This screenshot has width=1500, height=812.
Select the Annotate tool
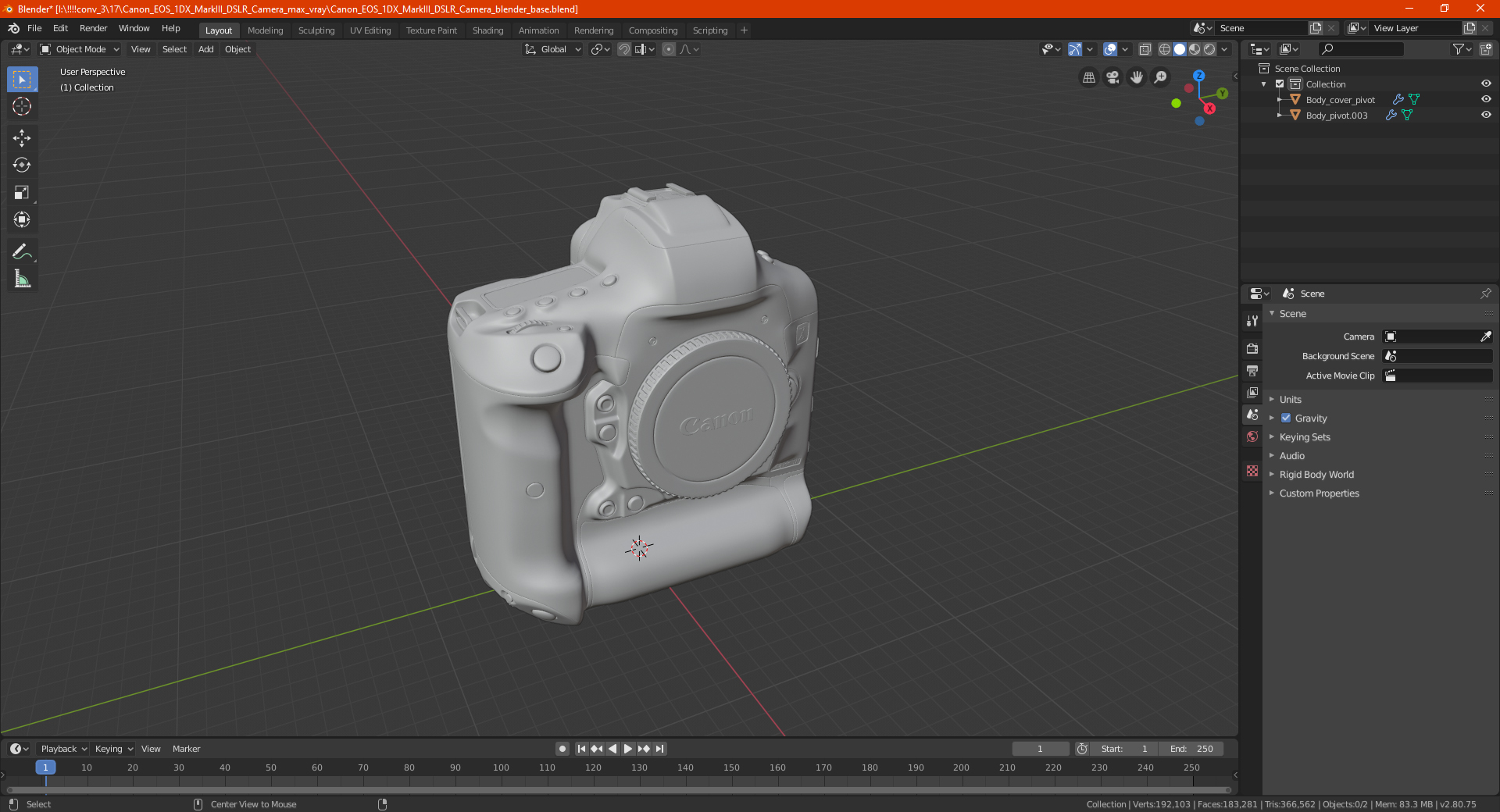click(x=22, y=251)
